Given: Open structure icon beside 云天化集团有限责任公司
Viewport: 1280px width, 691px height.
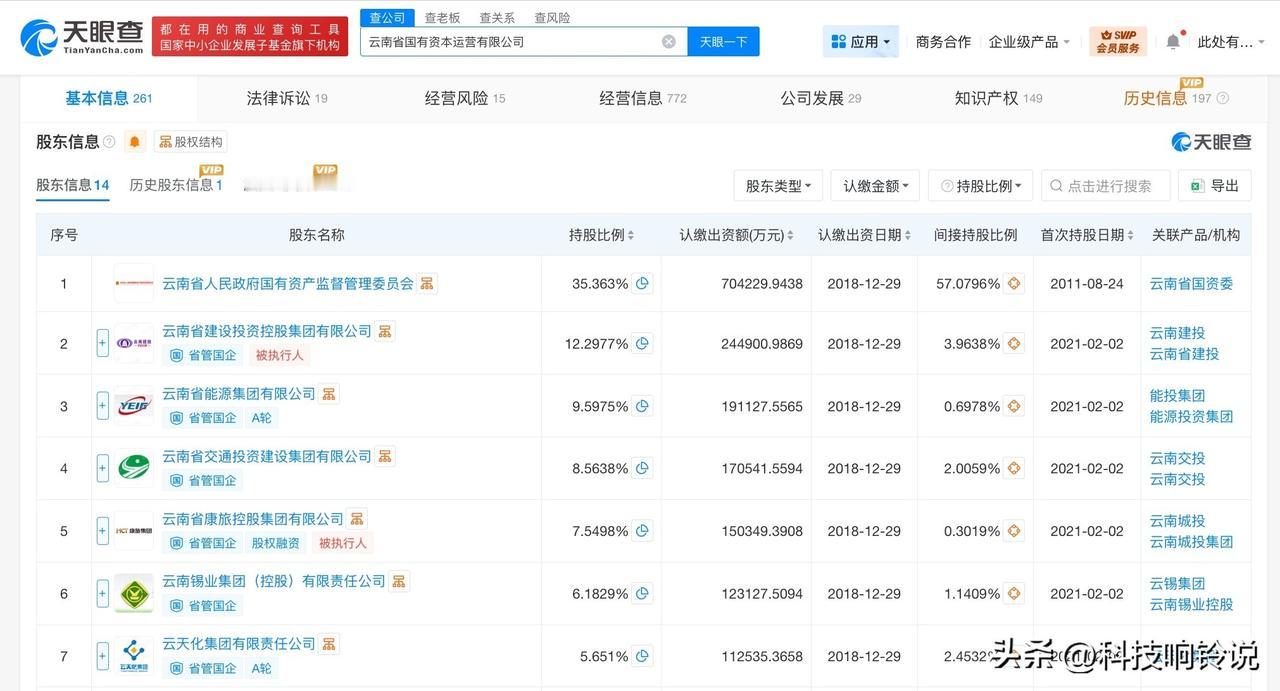Looking at the screenshot, I should point(329,644).
